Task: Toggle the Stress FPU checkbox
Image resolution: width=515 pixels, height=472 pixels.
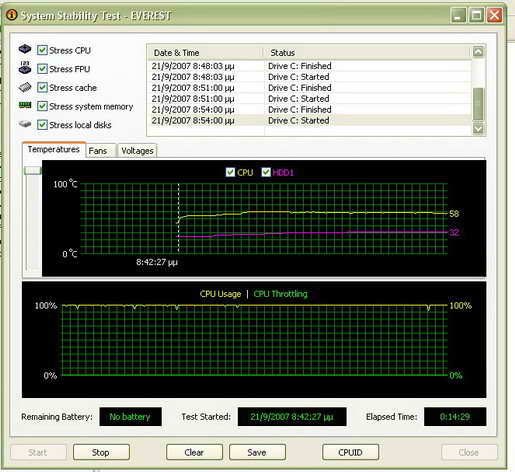Action: 42,69
